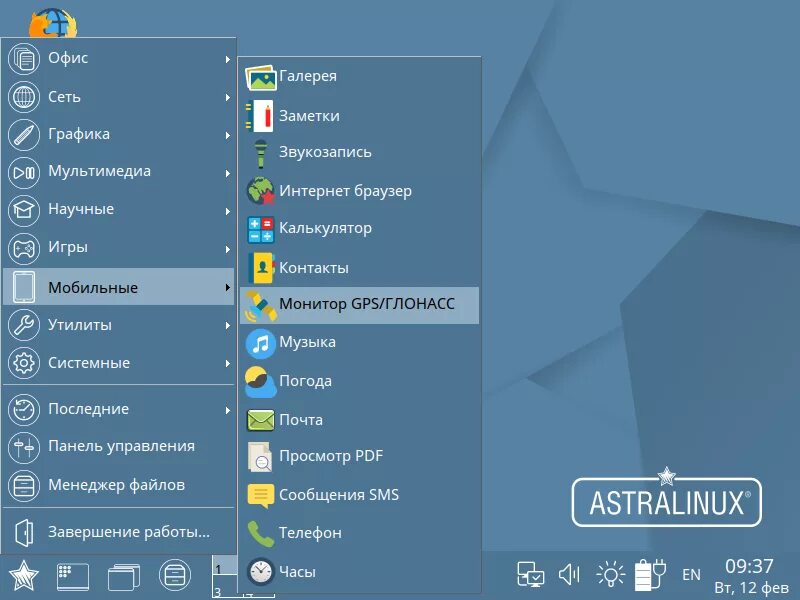Image resolution: width=800 pixels, height=600 pixels.
Task: Choose Завершение работы... menu entry
Action: click(x=118, y=532)
